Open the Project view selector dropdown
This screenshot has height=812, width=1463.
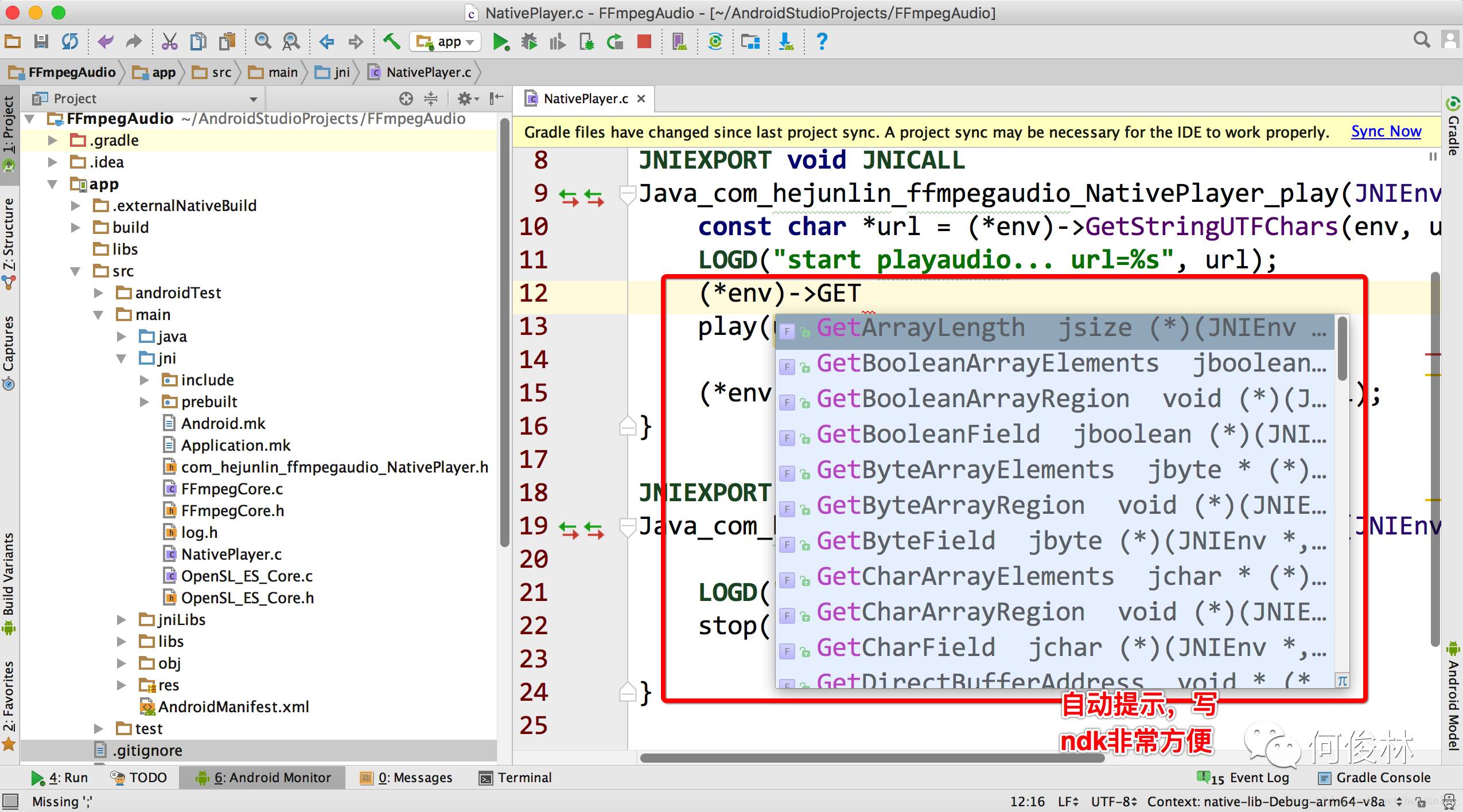pos(253,99)
